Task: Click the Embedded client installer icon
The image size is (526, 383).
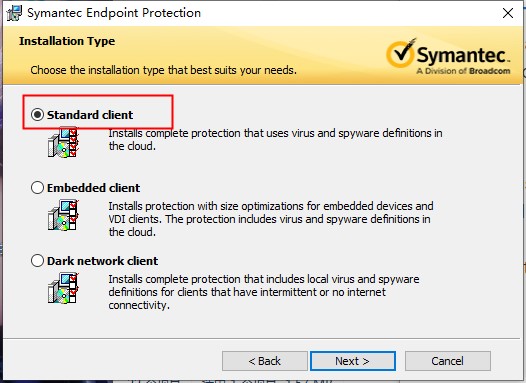Action: click(63, 215)
